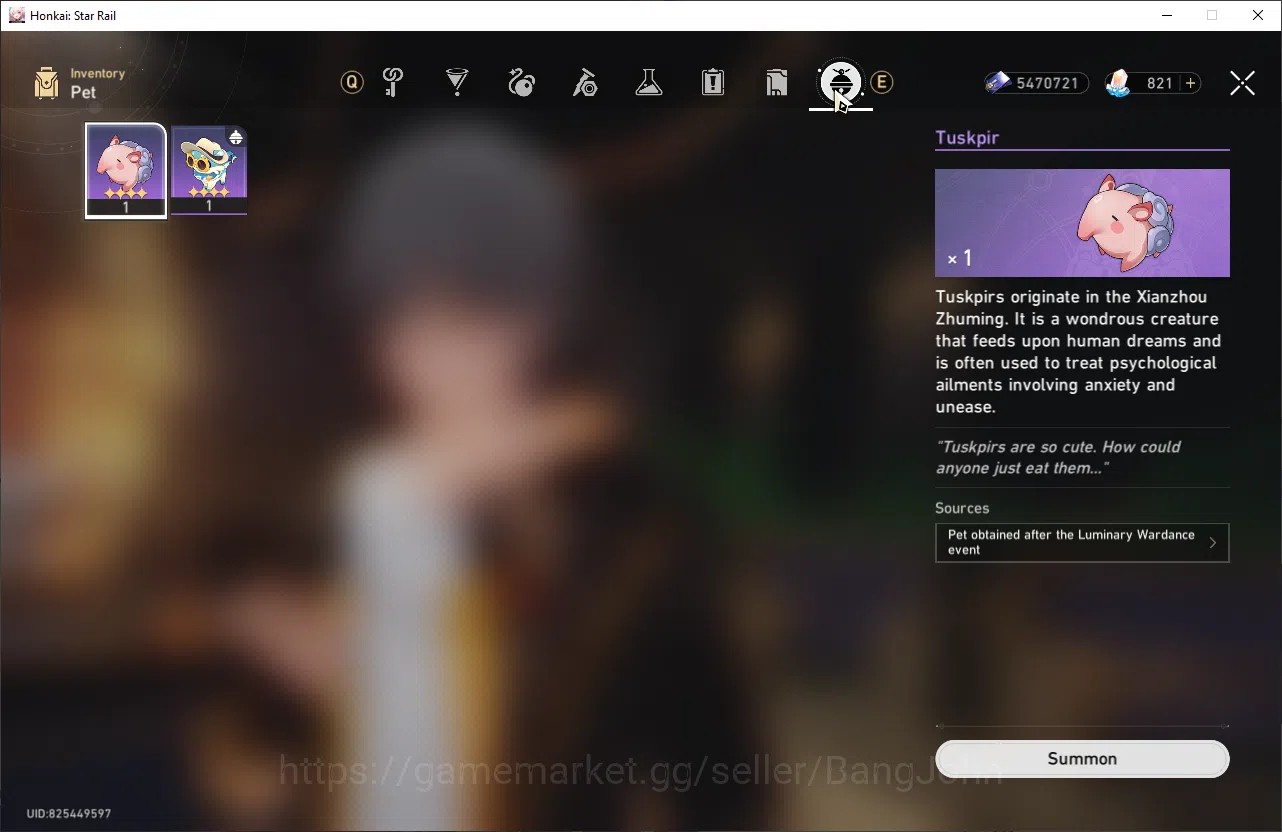
Task: Click the Inventory backpack icon
Action: (x=46, y=83)
